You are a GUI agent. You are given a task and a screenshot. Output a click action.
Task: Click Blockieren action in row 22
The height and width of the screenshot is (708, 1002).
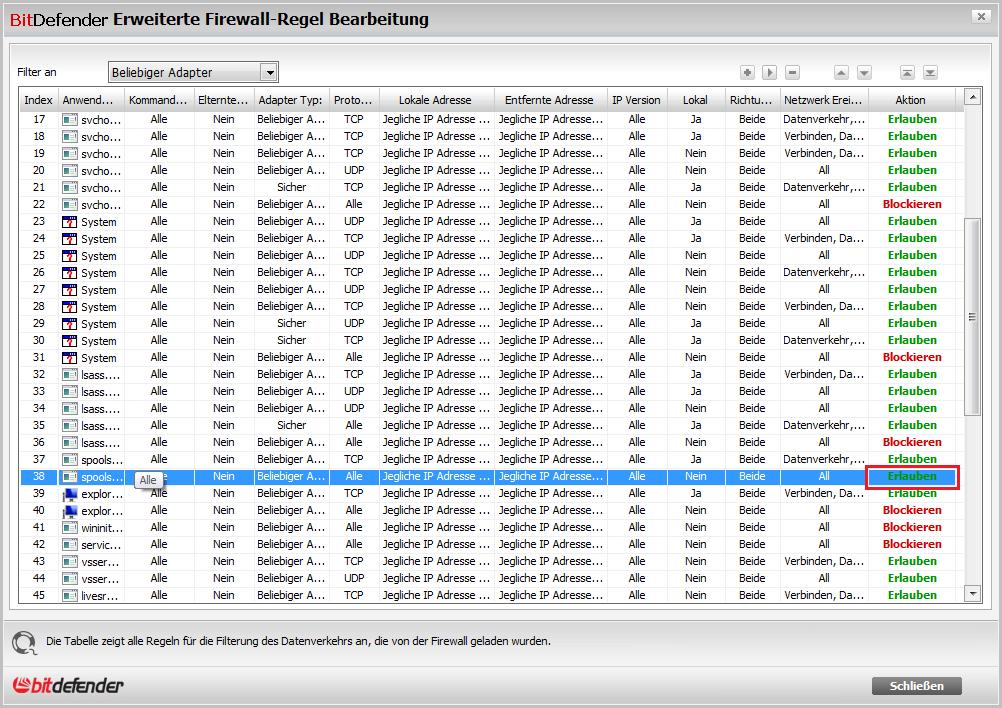tap(912, 204)
